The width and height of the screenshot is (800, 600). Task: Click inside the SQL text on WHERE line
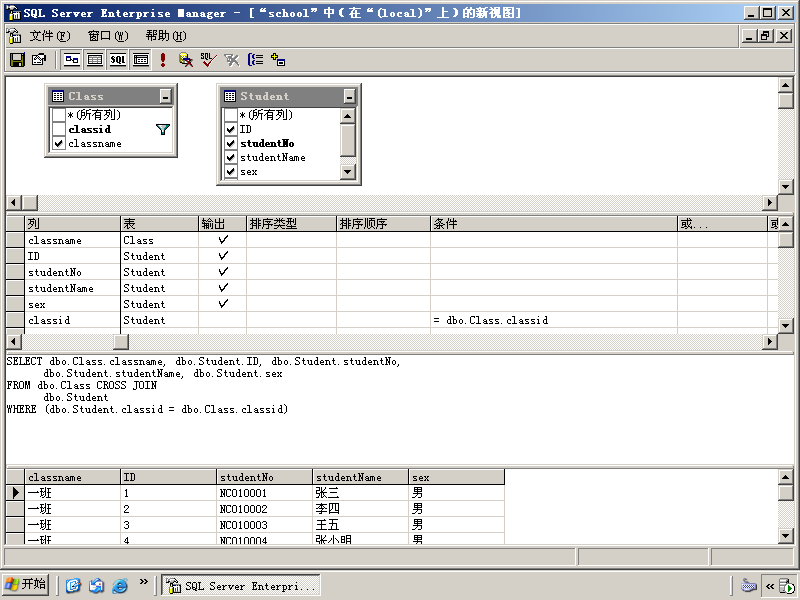147,409
